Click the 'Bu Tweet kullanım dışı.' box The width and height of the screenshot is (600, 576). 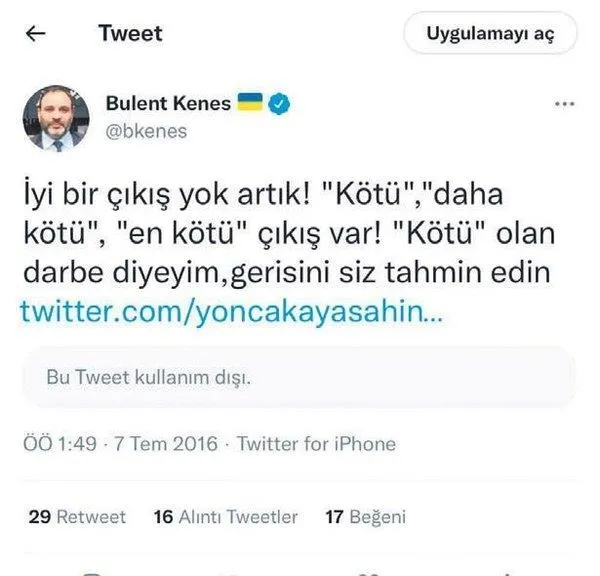tap(299, 377)
